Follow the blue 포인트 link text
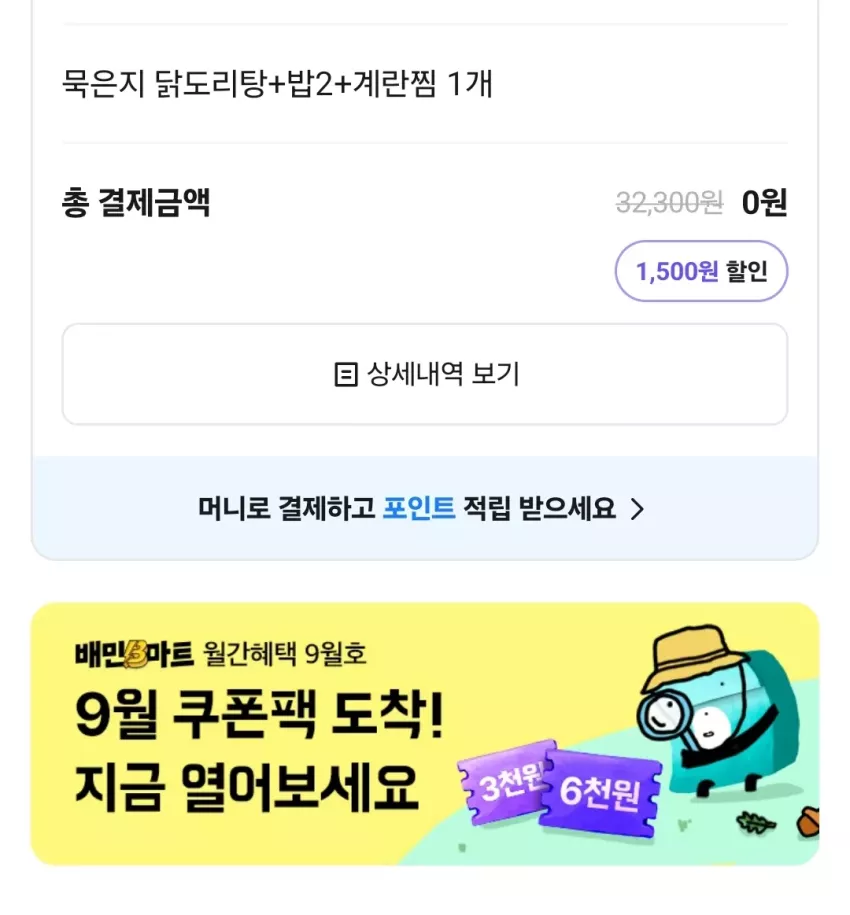The height and width of the screenshot is (915, 850). [x=418, y=508]
